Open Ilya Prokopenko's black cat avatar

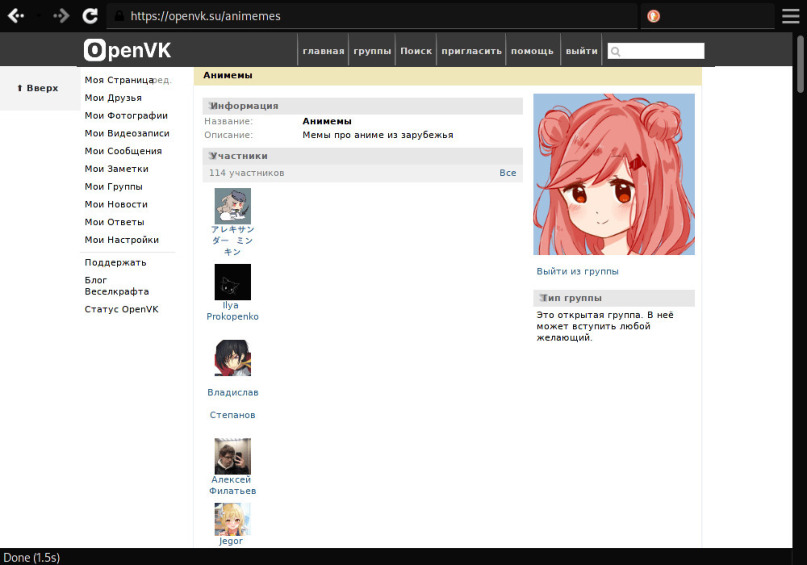(x=233, y=282)
